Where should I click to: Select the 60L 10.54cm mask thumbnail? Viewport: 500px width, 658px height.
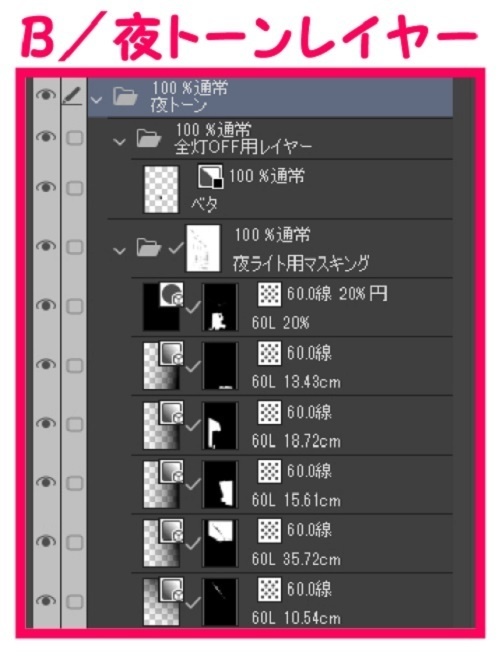tap(220, 603)
